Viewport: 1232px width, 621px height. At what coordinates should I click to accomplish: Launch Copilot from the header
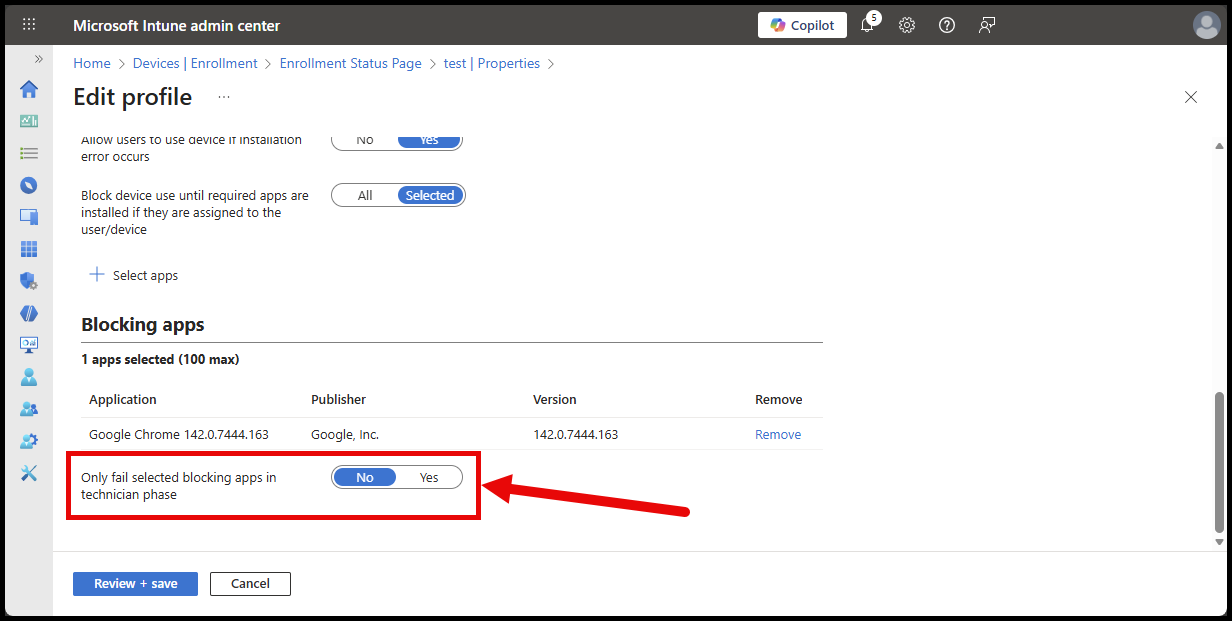[802, 25]
